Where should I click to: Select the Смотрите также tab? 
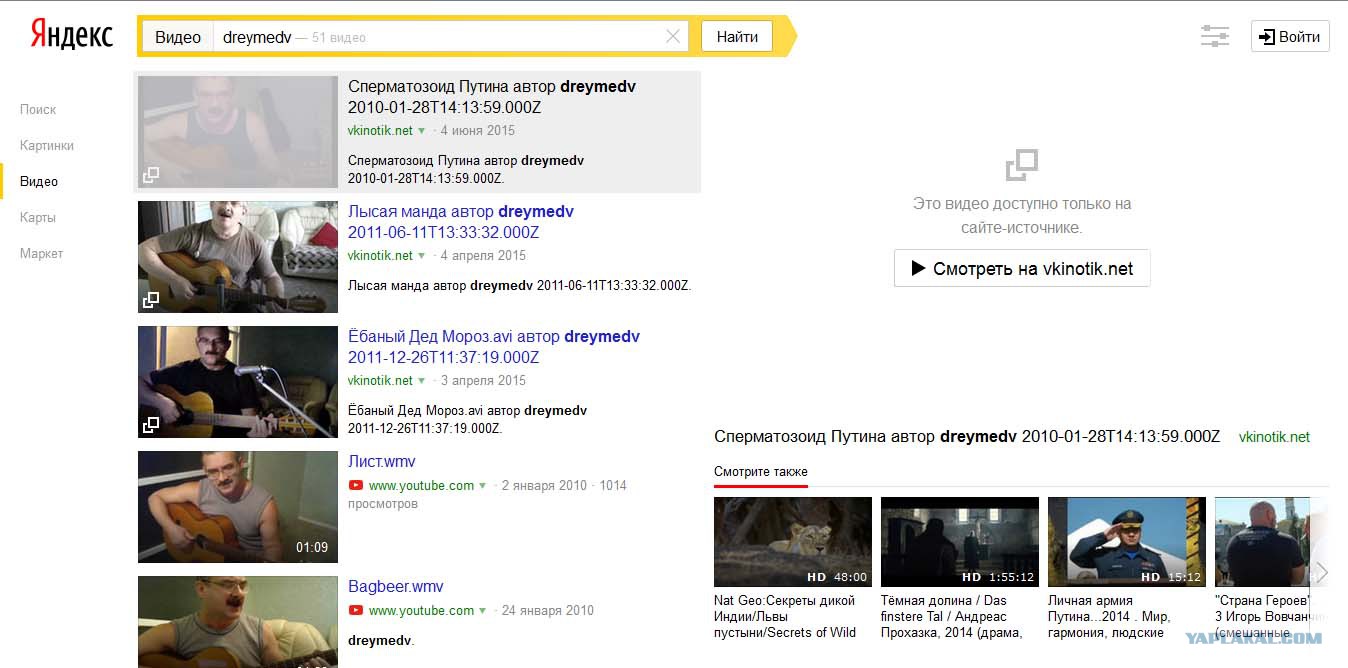[x=761, y=472]
